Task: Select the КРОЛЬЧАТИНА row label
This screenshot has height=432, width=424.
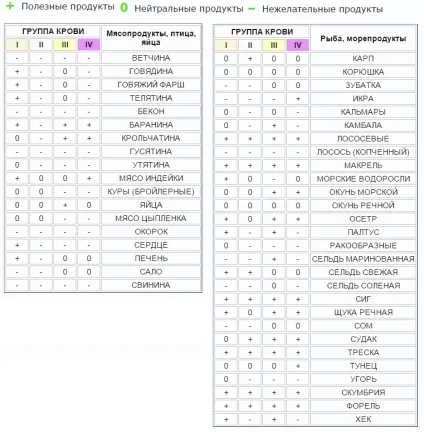Action: click(x=151, y=138)
